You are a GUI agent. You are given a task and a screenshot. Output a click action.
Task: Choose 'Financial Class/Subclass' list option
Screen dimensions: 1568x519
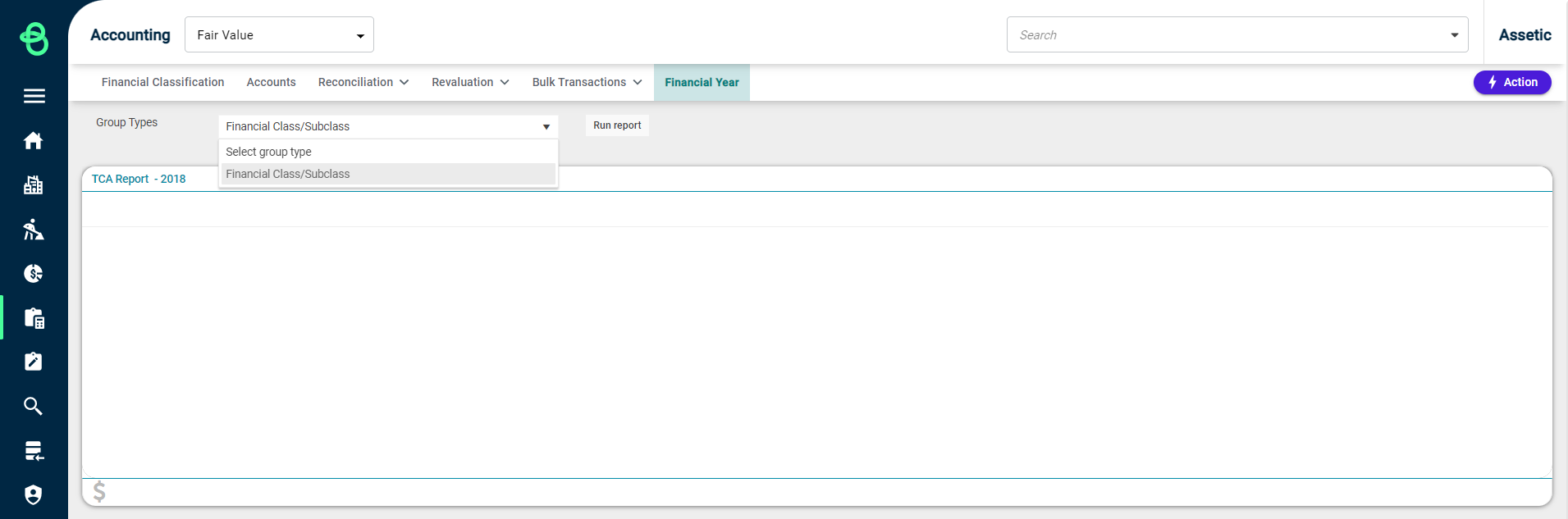coord(388,174)
